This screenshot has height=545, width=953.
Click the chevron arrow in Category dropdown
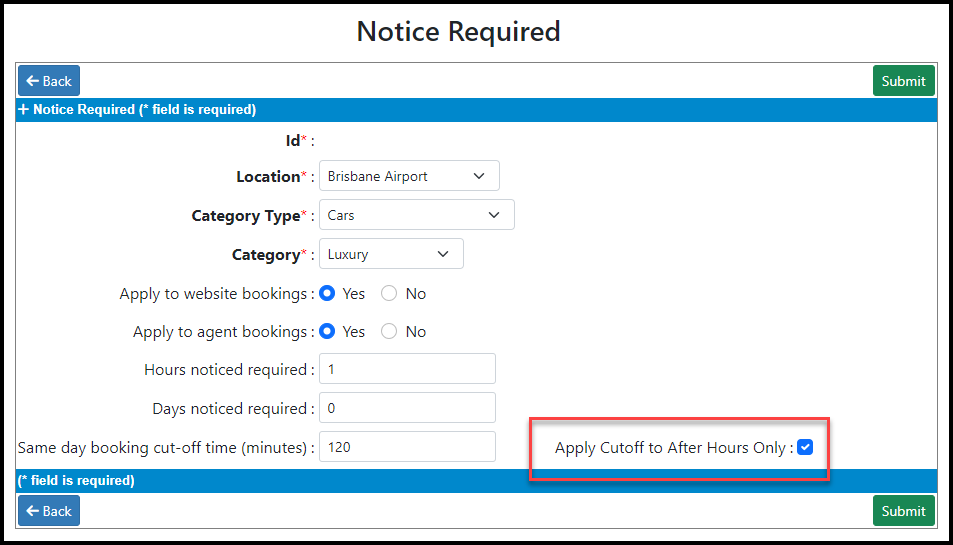coord(443,254)
